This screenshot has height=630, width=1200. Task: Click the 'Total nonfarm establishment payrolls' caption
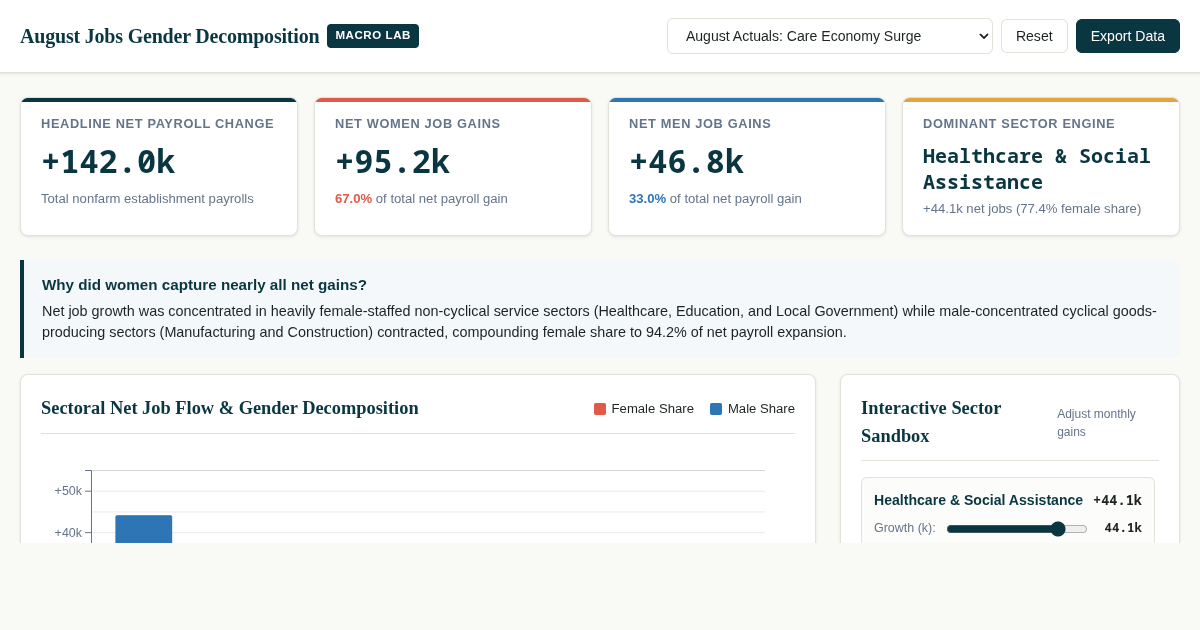(147, 199)
